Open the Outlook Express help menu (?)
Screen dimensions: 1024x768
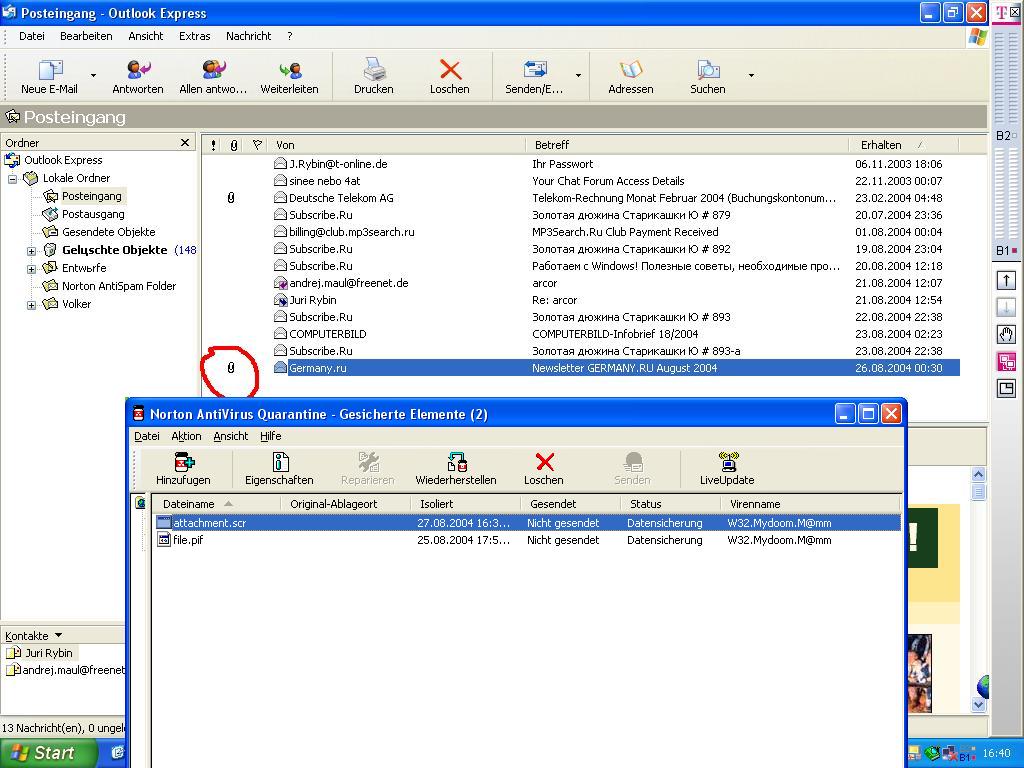pyautogui.click(x=290, y=36)
